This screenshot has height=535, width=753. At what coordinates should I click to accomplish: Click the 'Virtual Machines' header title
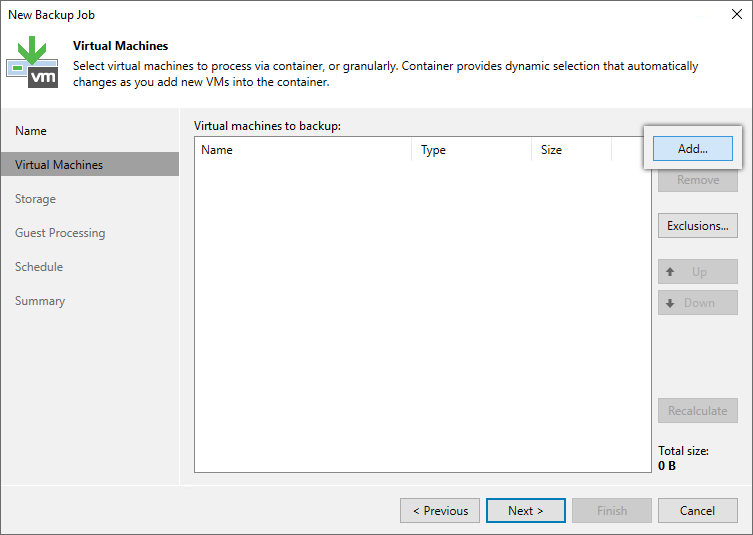(x=121, y=46)
